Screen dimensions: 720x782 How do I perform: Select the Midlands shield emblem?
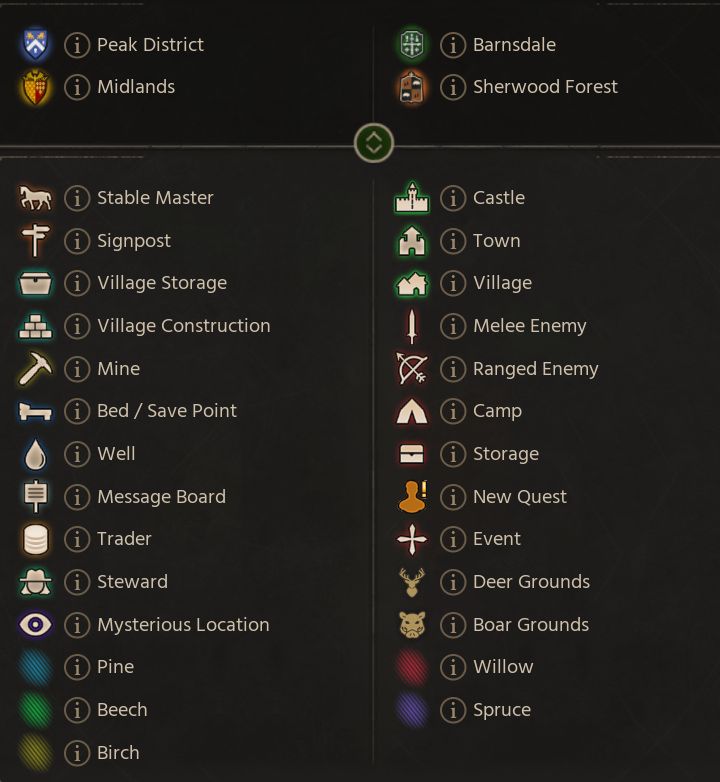coord(36,87)
